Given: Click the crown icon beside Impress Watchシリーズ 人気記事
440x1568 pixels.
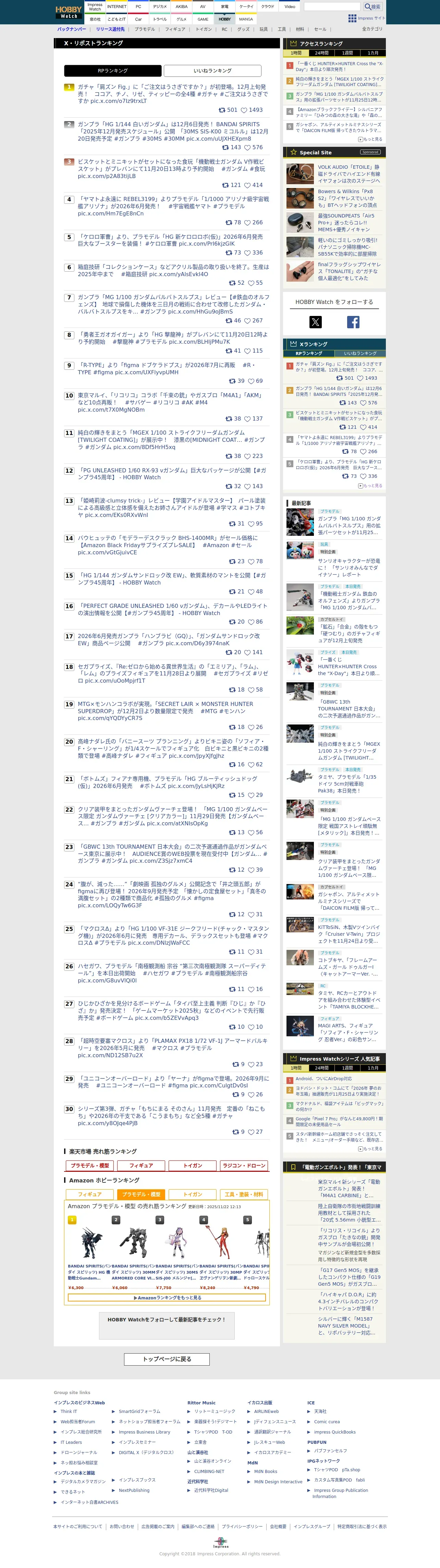Looking at the screenshot, I should point(293,1059).
